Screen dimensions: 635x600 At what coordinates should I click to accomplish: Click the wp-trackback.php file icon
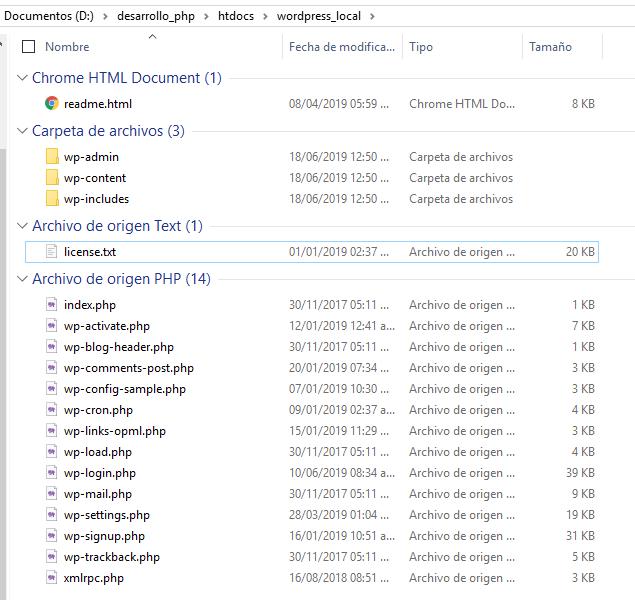[x=51, y=557]
